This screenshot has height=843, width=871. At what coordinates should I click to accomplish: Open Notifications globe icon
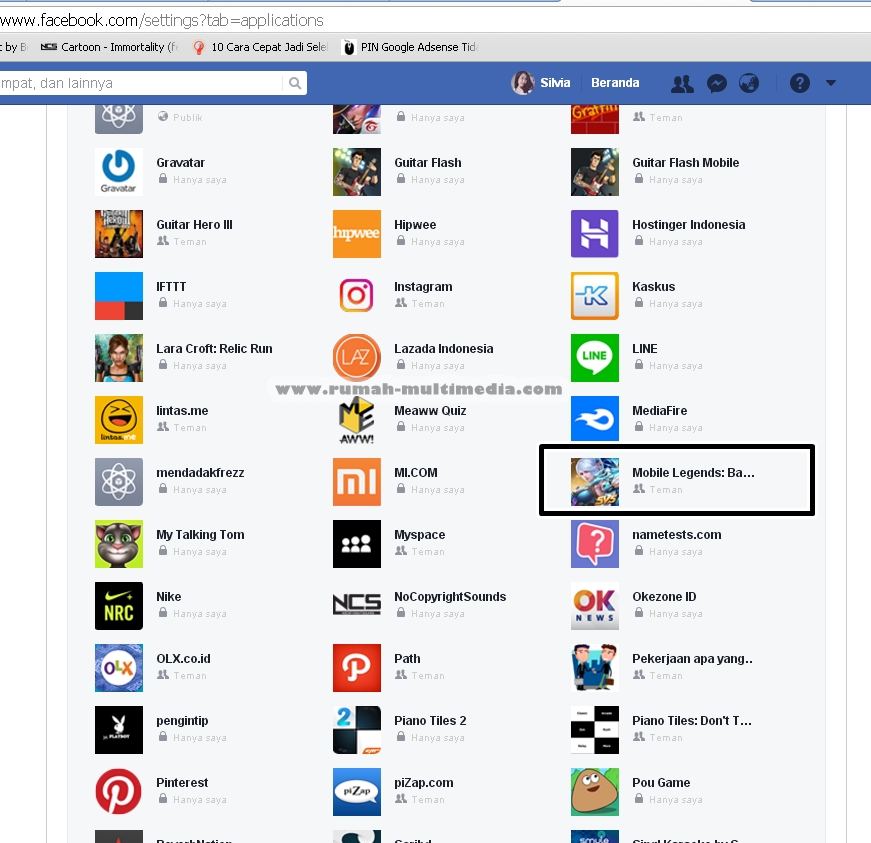click(x=749, y=83)
